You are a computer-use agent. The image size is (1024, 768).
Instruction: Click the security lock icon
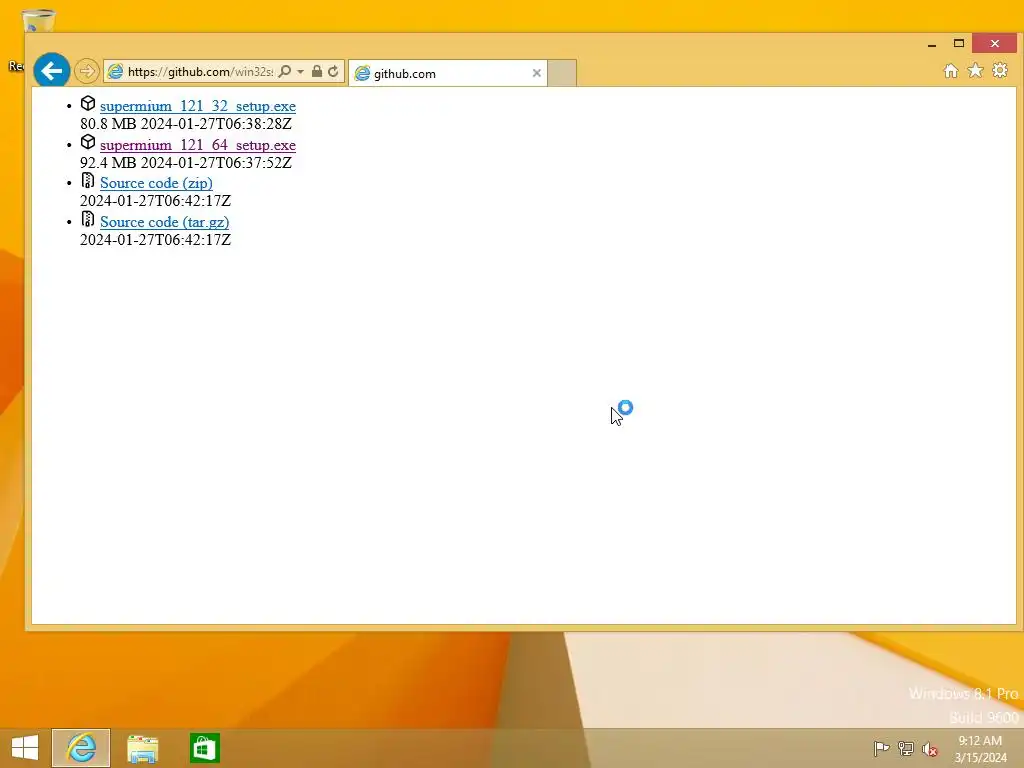(317, 71)
